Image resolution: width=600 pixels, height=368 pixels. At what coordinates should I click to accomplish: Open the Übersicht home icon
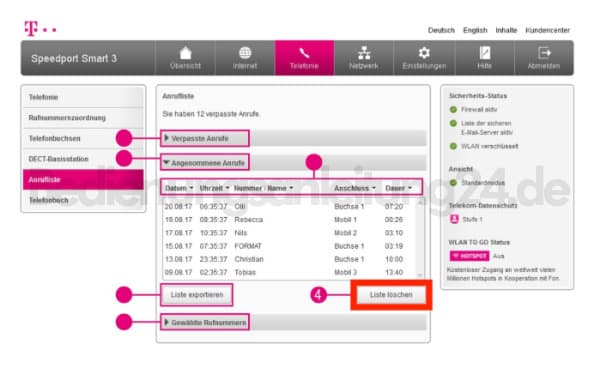point(186,53)
